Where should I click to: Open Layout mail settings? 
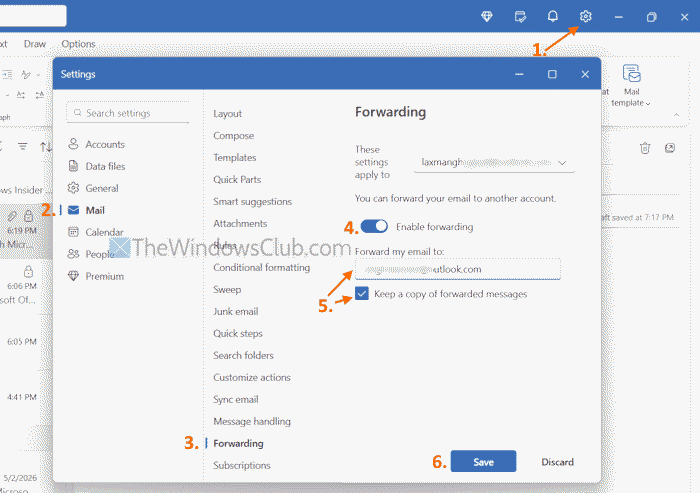pos(228,113)
